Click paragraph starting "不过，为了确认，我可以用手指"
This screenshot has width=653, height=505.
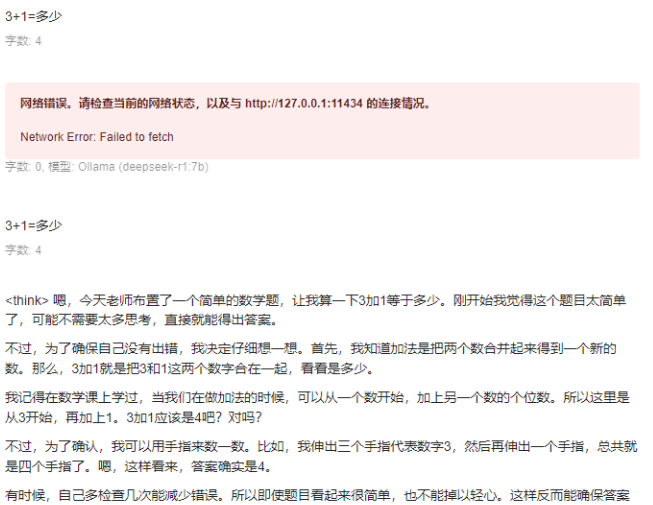click(321, 456)
